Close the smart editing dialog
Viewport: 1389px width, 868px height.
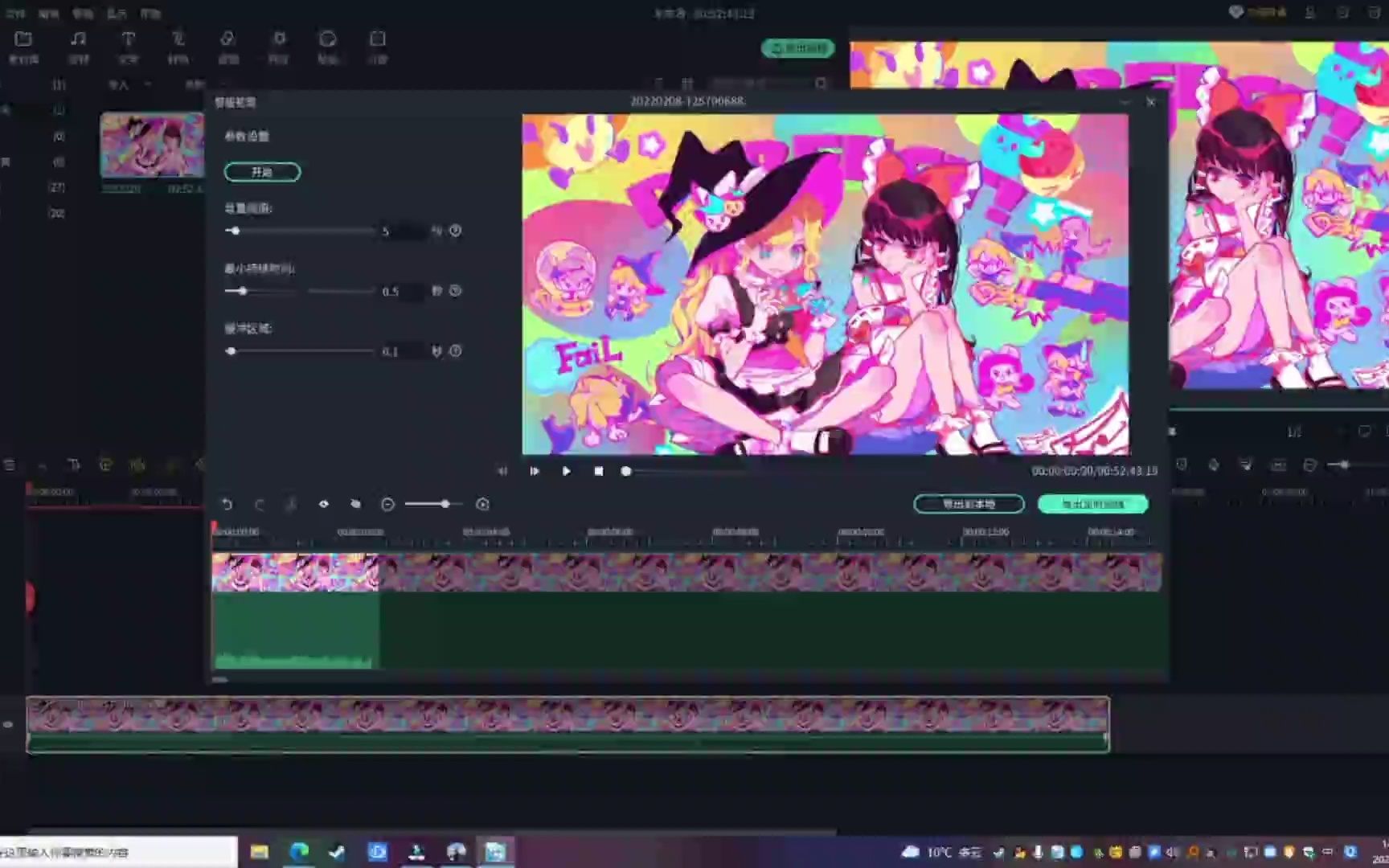click(1151, 102)
